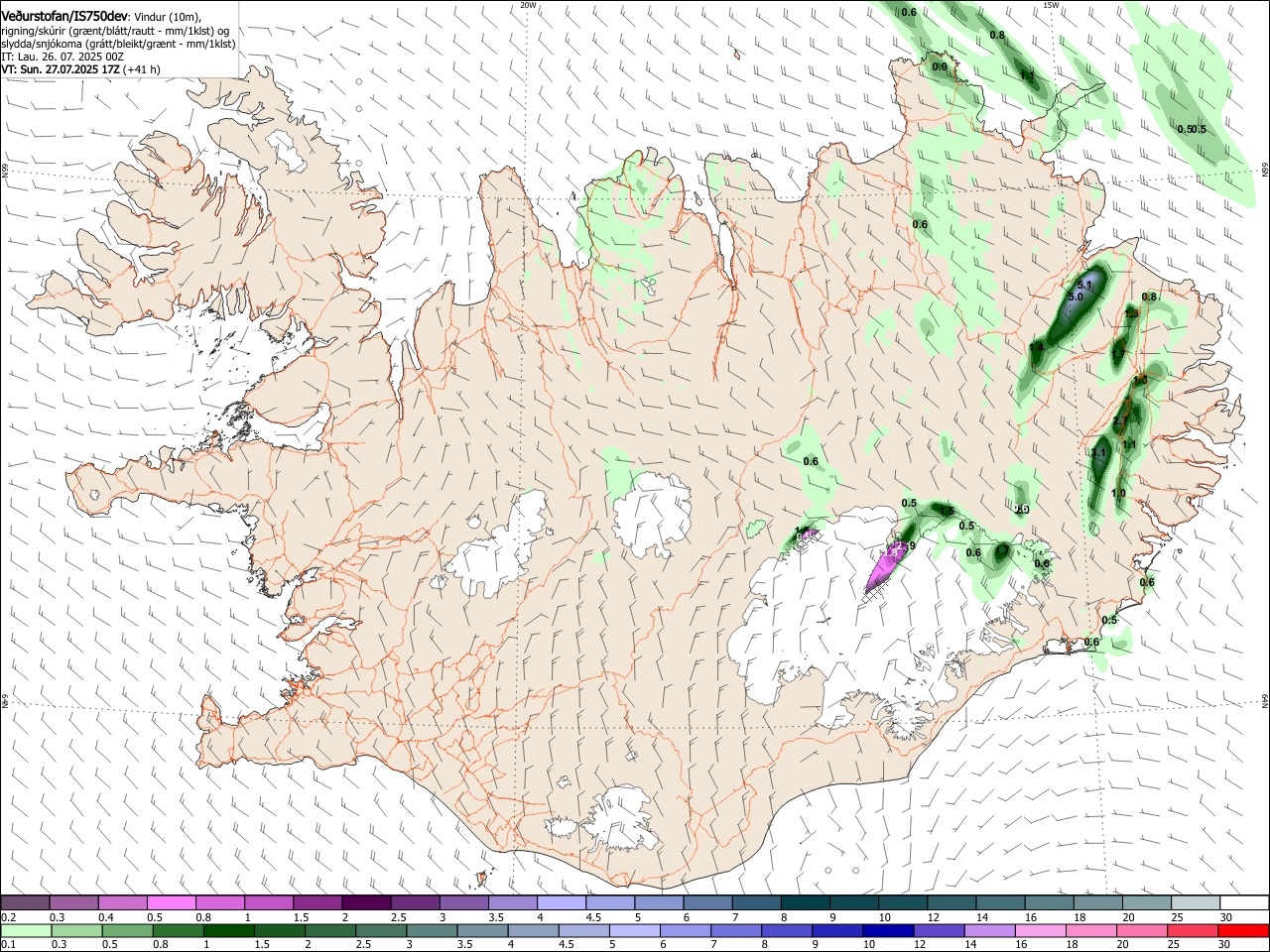Click the 0.2 label under the snow legend
The image size is (1270, 952).
click(8, 917)
